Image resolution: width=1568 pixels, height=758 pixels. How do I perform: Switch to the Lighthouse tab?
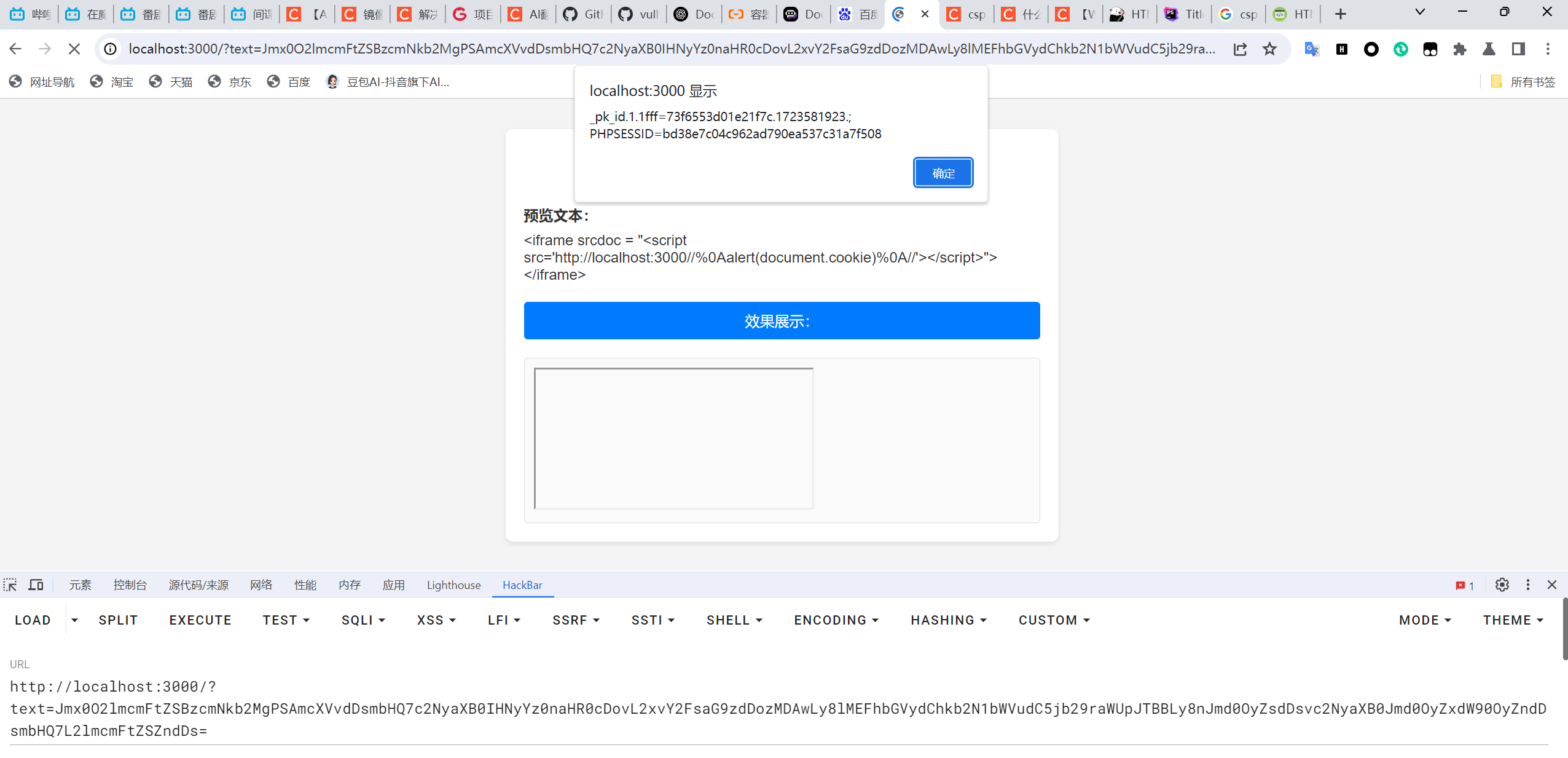tap(454, 585)
